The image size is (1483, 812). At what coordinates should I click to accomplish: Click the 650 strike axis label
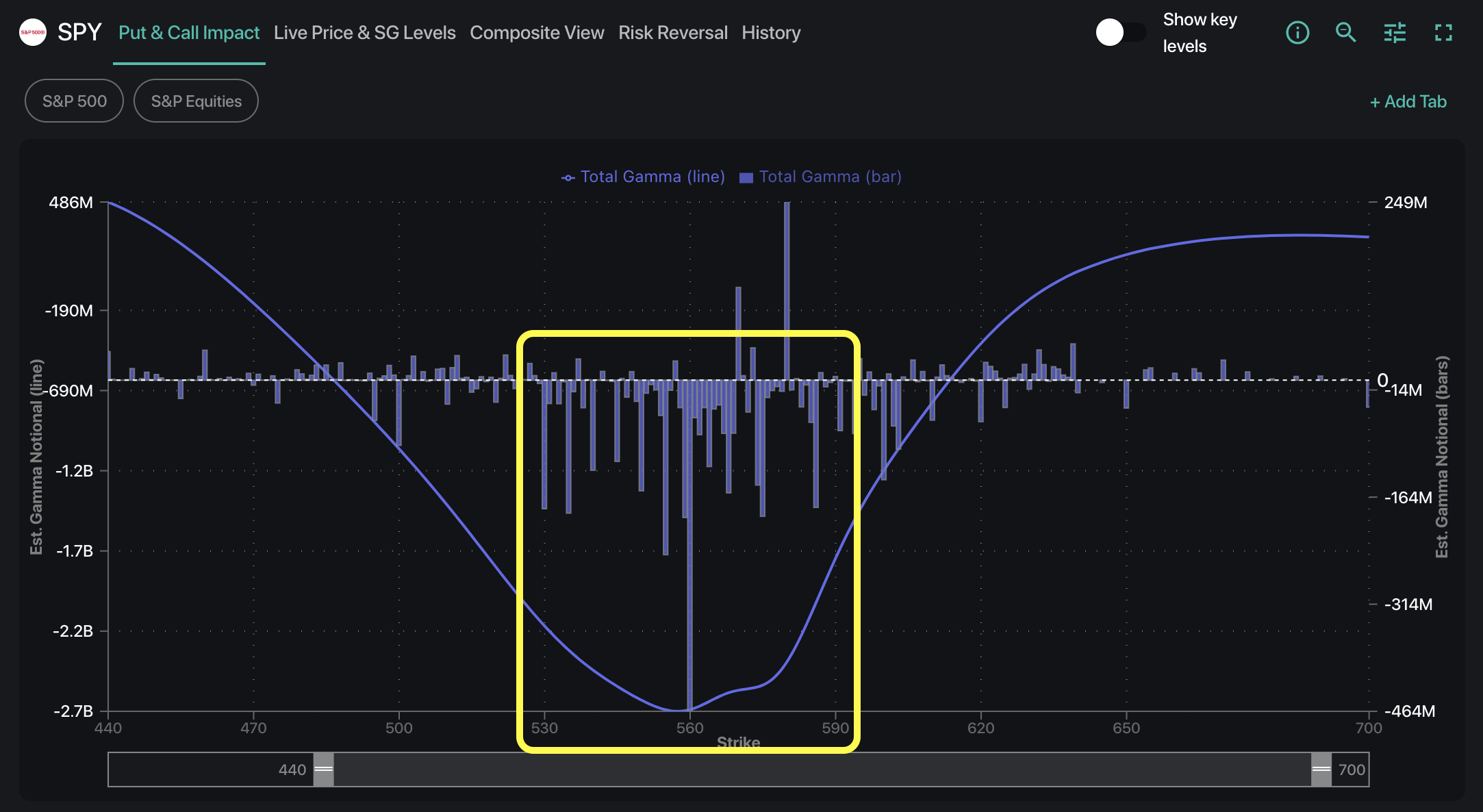[x=1126, y=728]
